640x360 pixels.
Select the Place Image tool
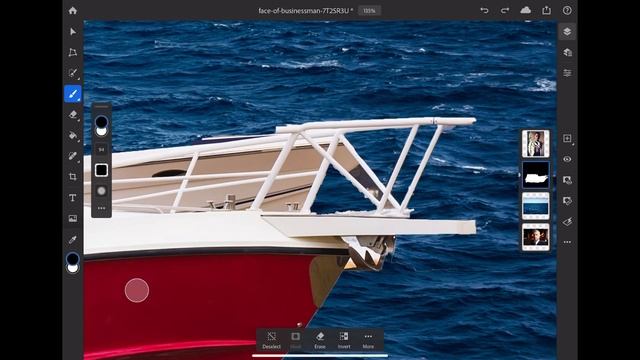coord(73,218)
